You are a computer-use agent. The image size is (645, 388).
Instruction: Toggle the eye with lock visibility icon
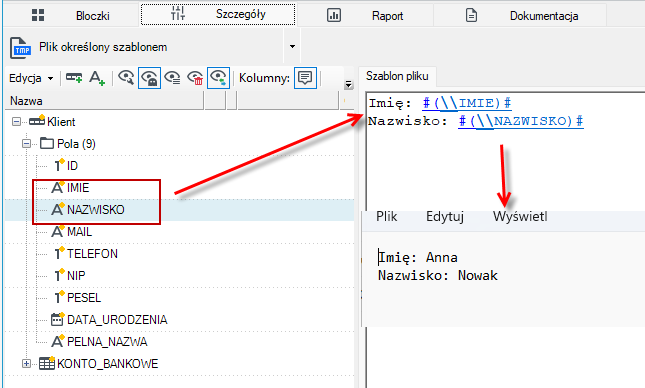(x=149, y=78)
